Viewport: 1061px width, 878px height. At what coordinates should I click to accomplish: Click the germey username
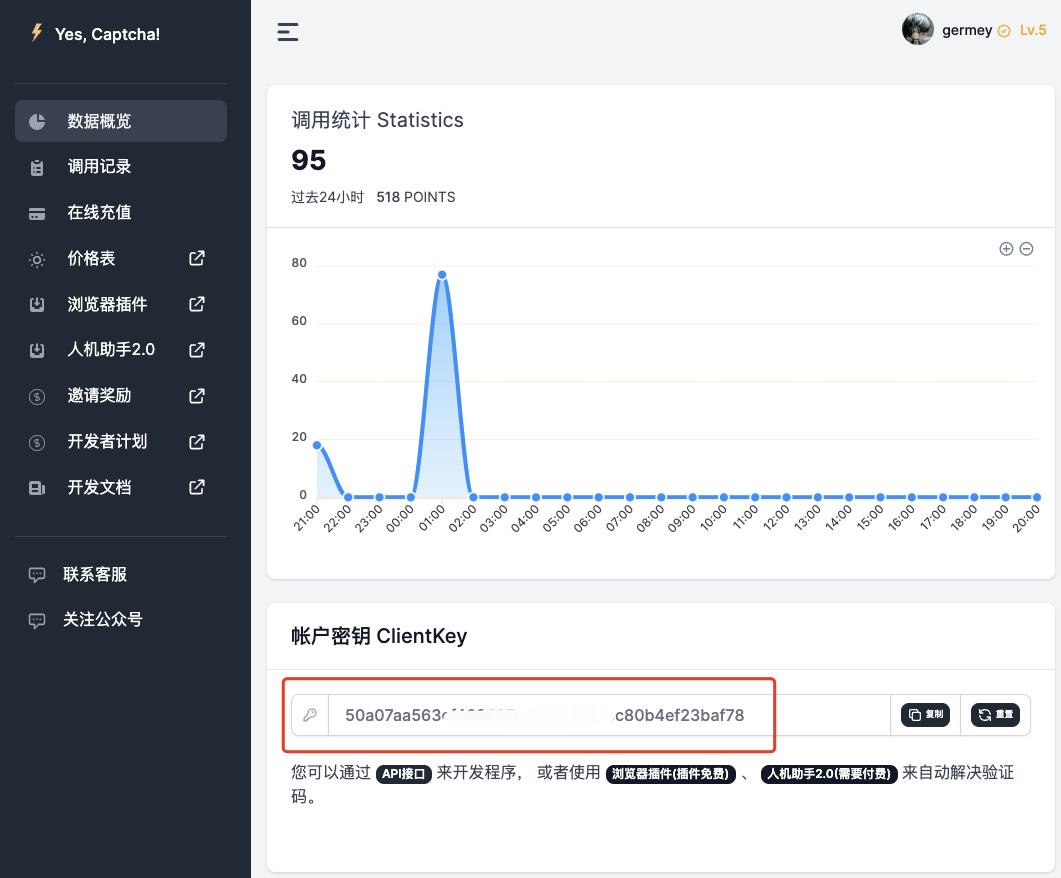pyautogui.click(x=967, y=30)
